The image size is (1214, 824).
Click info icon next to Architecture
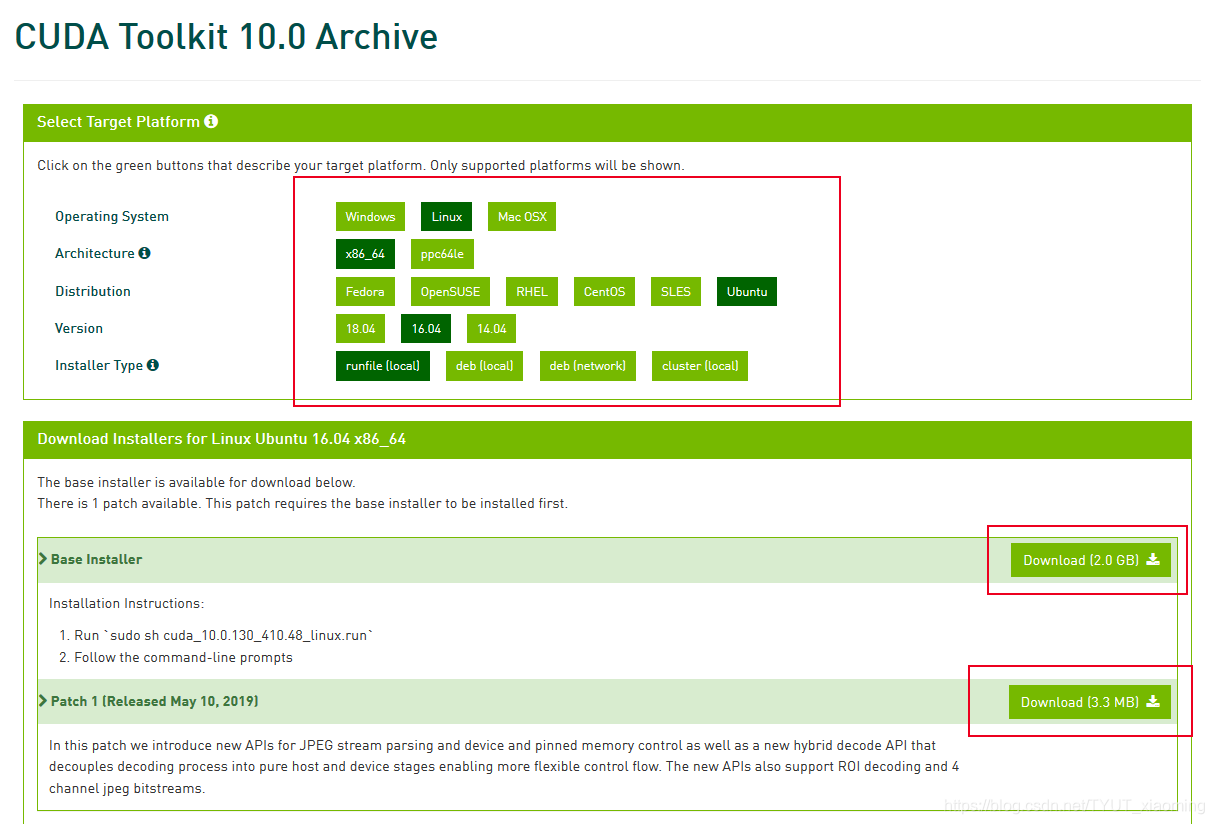(145, 253)
